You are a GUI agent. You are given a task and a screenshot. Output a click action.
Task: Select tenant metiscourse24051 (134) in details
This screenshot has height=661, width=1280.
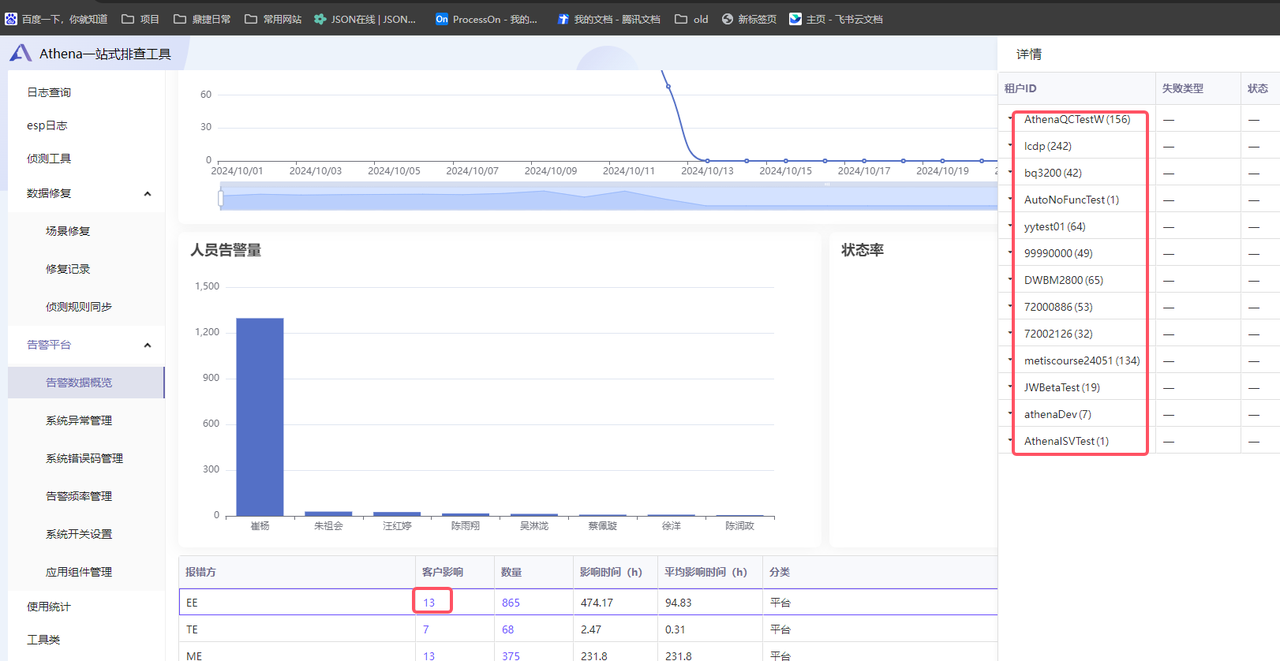point(1082,361)
